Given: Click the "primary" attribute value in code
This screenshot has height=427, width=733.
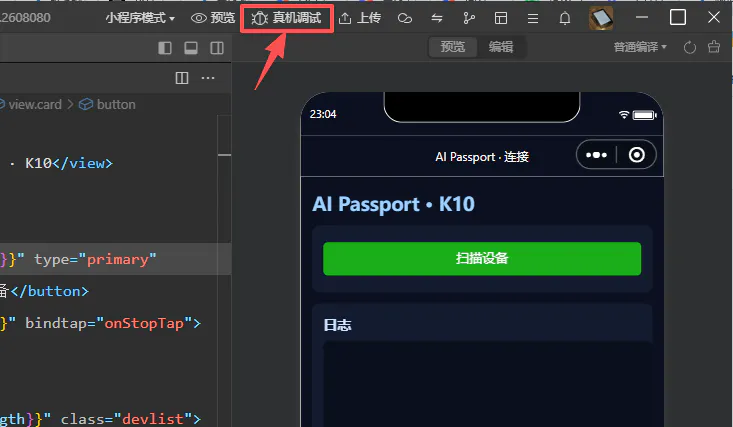Looking at the screenshot, I should click(x=117, y=259).
